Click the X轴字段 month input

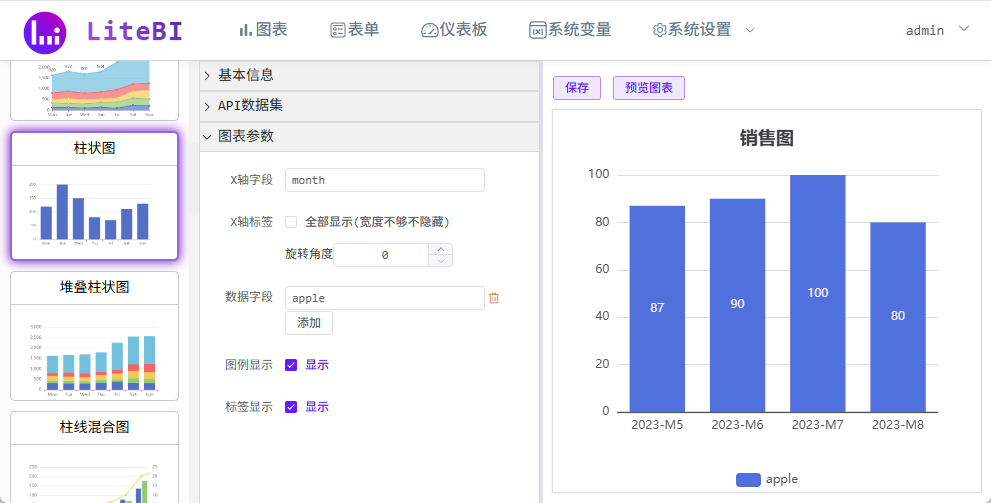(x=385, y=180)
